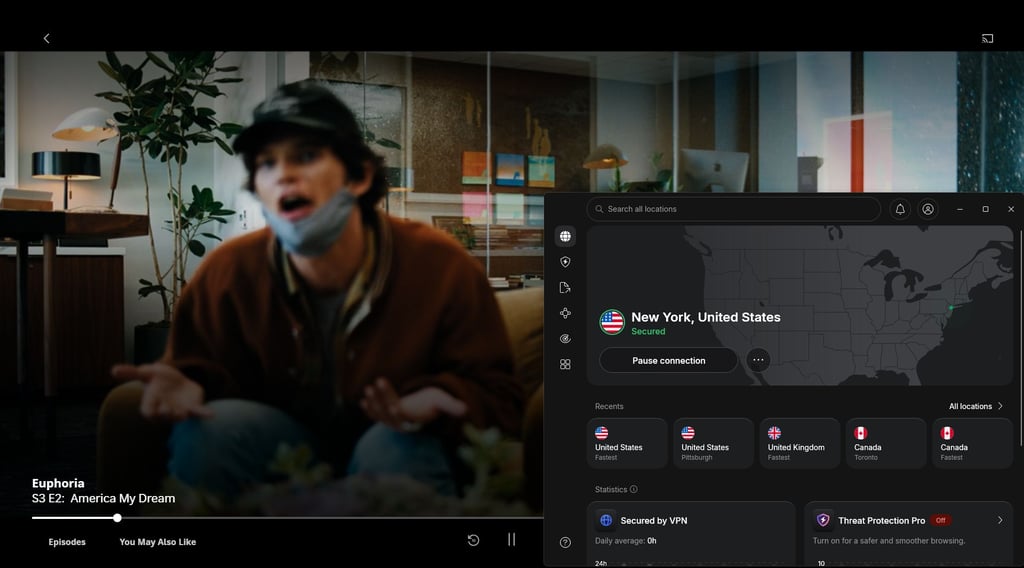Open All locations list

(976, 406)
